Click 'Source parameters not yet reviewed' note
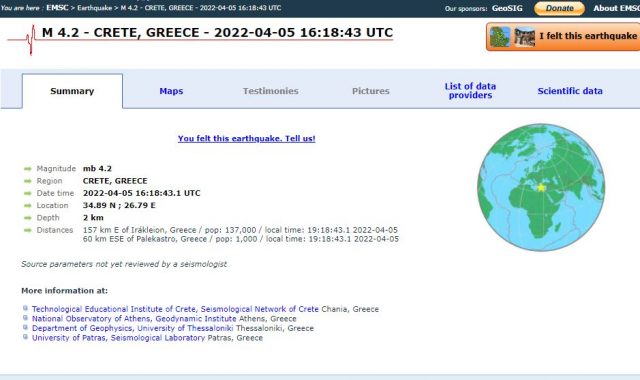This screenshot has height=380, width=640. (124, 264)
